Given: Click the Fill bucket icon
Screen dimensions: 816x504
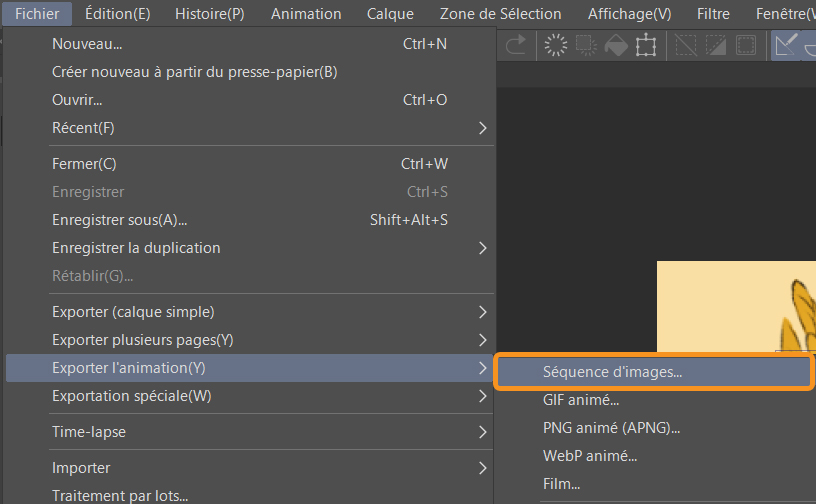Looking at the screenshot, I should click(616, 45).
